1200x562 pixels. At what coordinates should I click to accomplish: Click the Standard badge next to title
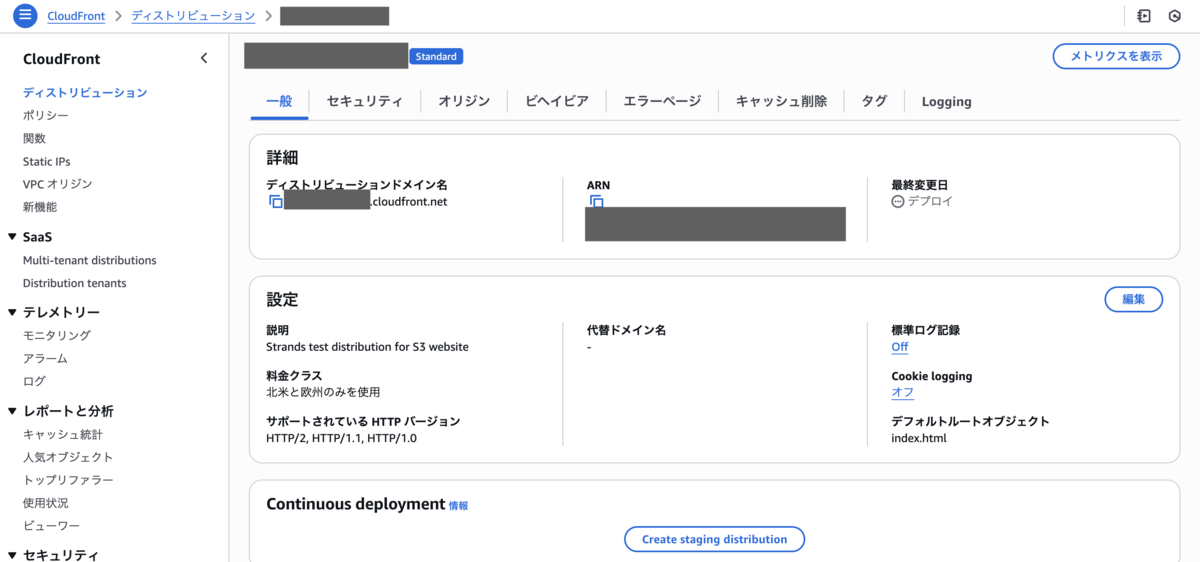click(436, 57)
